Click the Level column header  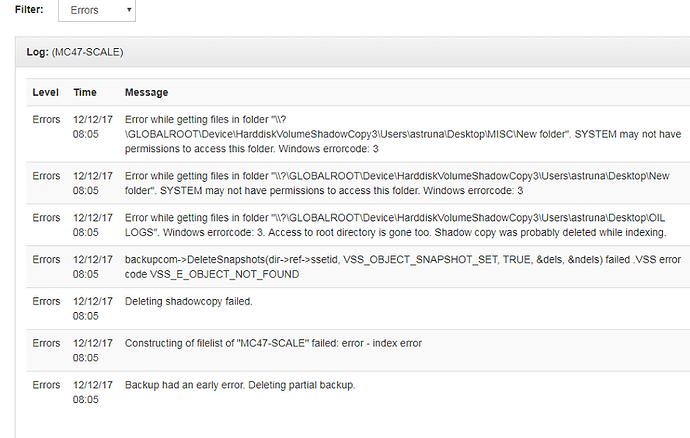(45, 92)
